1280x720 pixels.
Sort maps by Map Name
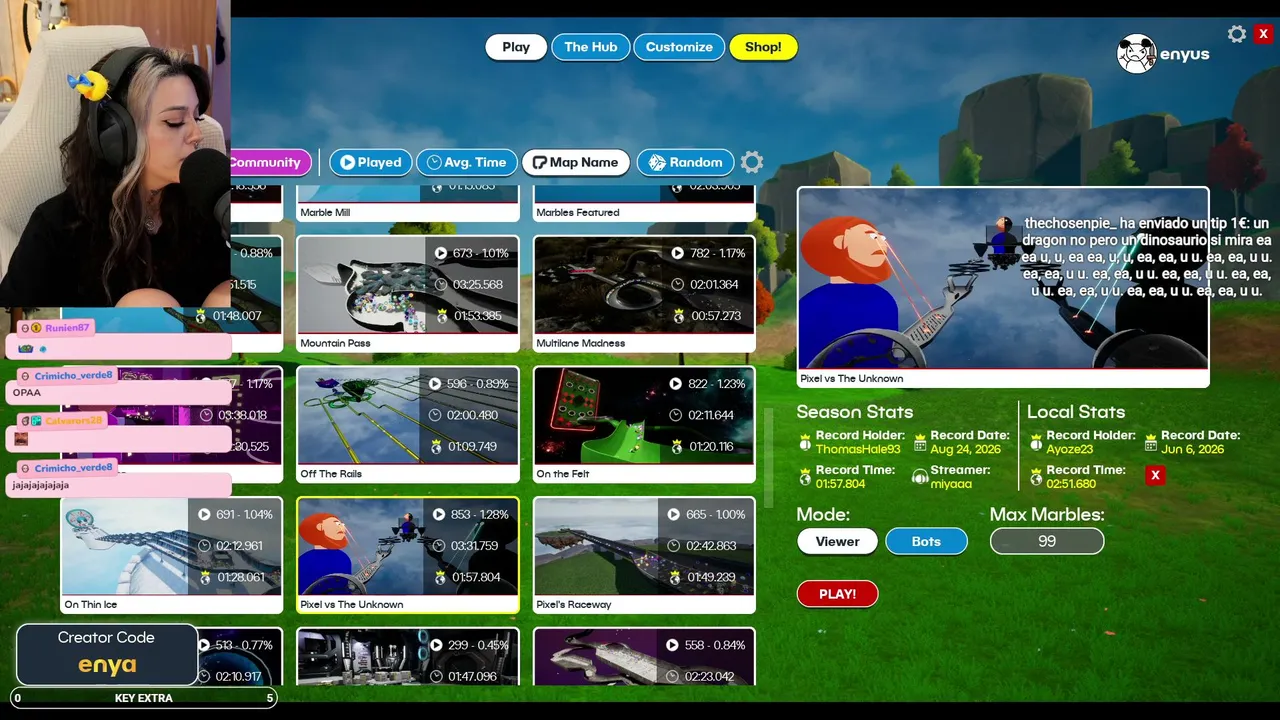tap(576, 162)
